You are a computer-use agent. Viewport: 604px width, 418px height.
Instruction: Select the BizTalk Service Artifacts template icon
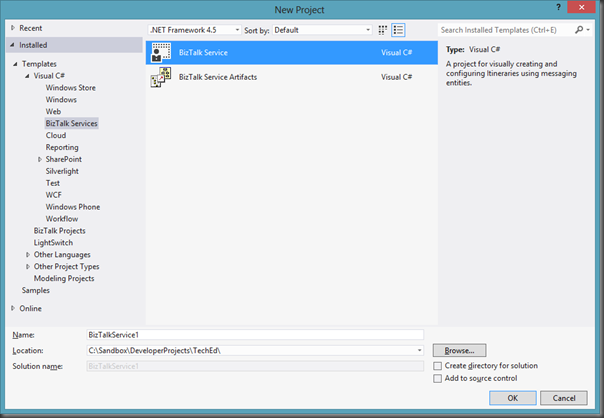click(x=161, y=77)
